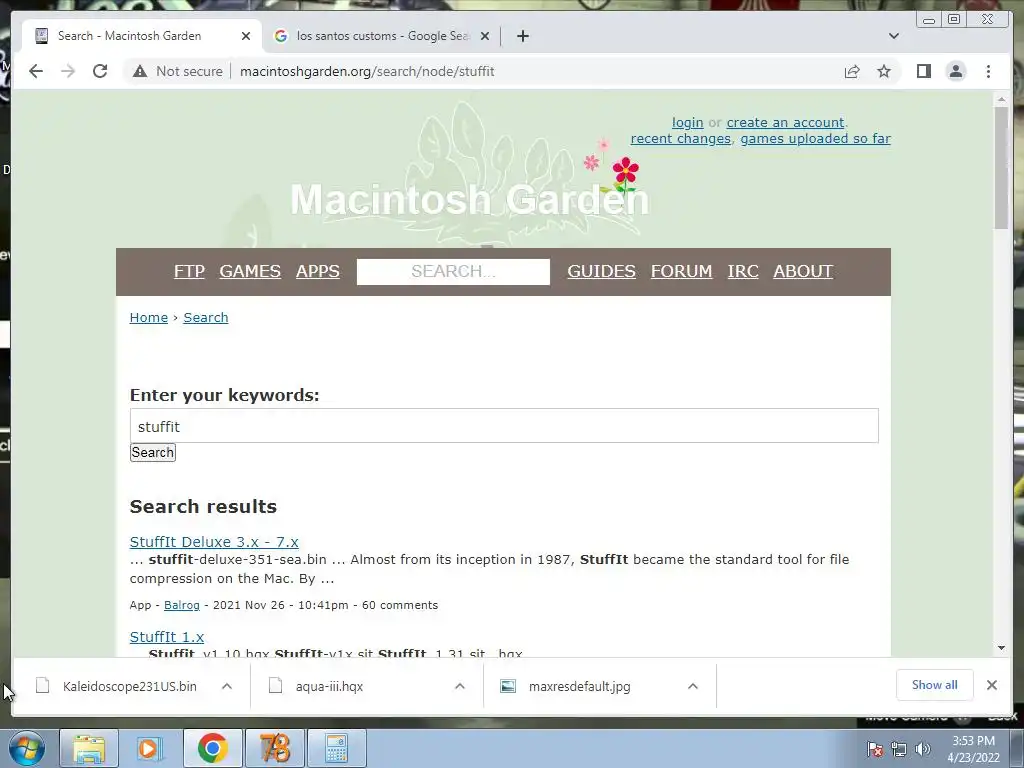Image resolution: width=1024 pixels, height=768 pixels.
Task: Close the los santos customs tab
Action: pyautogui.click(x=485, y=36)
